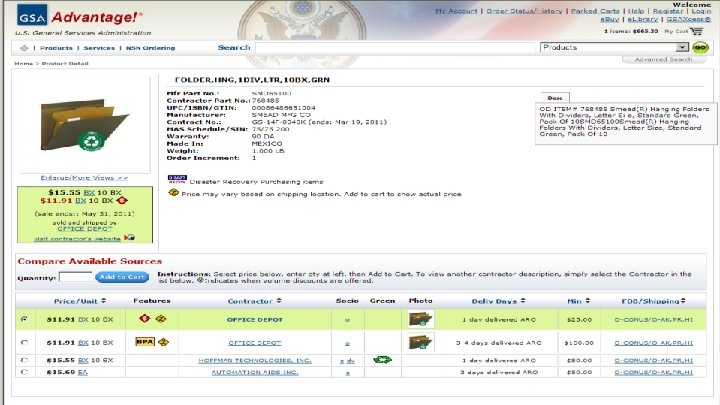The width and height of the screenshot is (720, 405).
Task: Select the $15.55 Hoffman Technologies radio button
Action: point(24,360)
